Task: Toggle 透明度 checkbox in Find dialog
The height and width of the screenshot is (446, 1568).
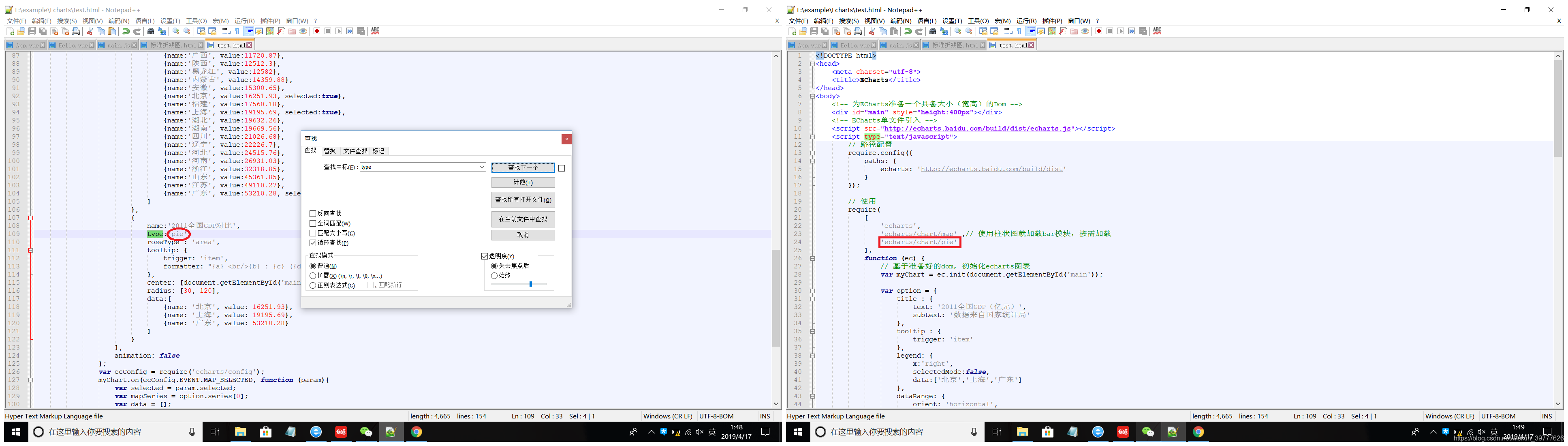Action: (x=485, y=257)
